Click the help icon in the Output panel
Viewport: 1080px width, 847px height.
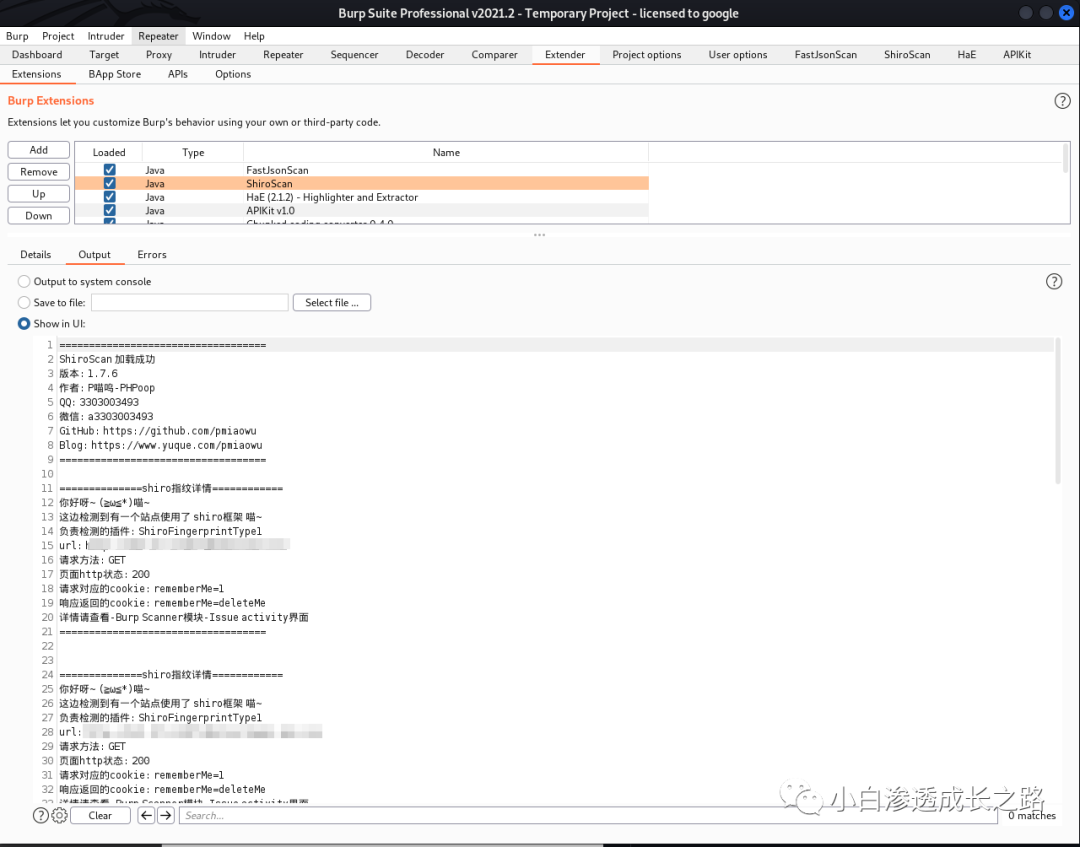1054,281
